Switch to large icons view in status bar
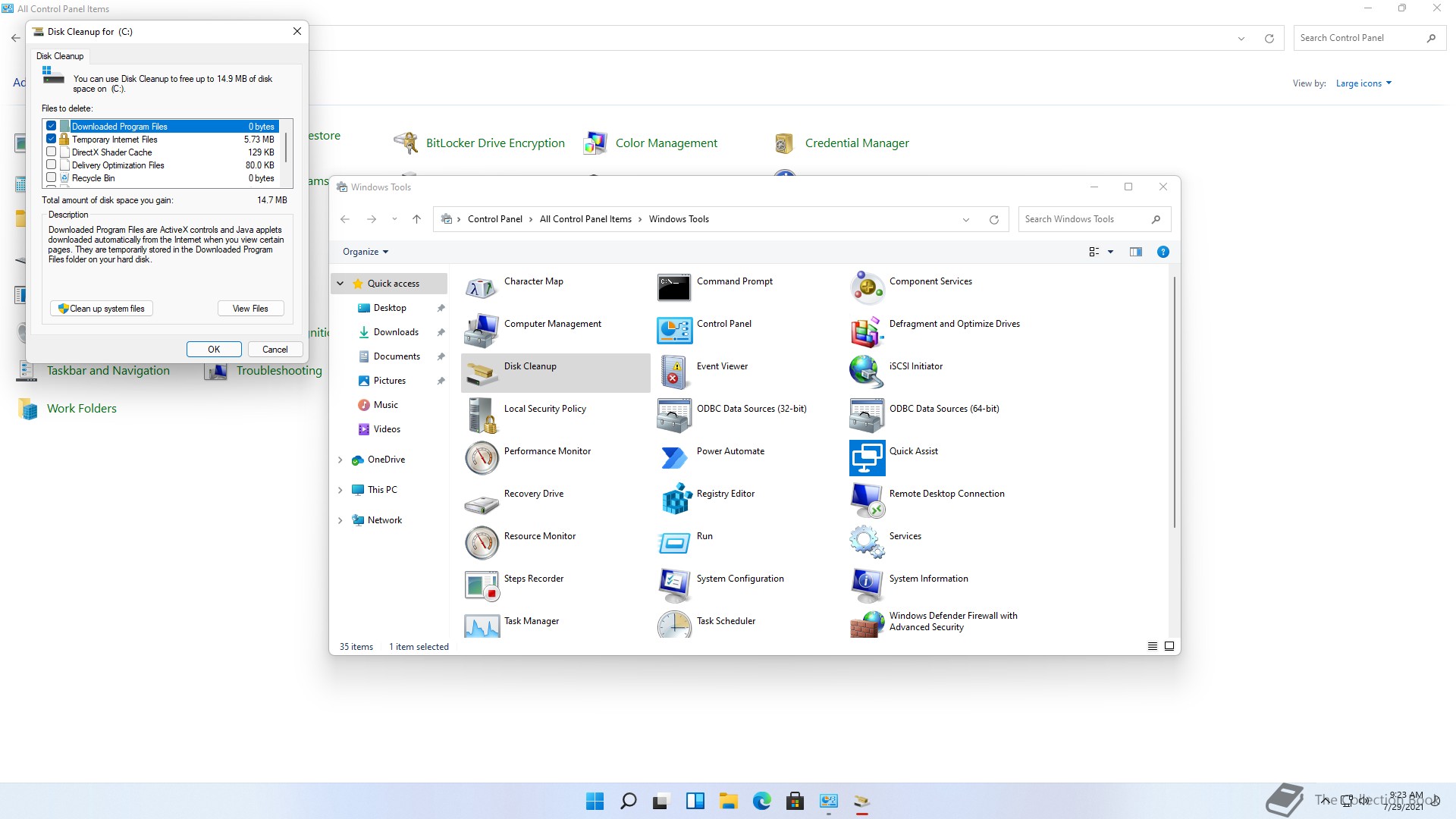Image resolution: width=1456 pixels, height=819 pixels. (x=1169, y=646)
